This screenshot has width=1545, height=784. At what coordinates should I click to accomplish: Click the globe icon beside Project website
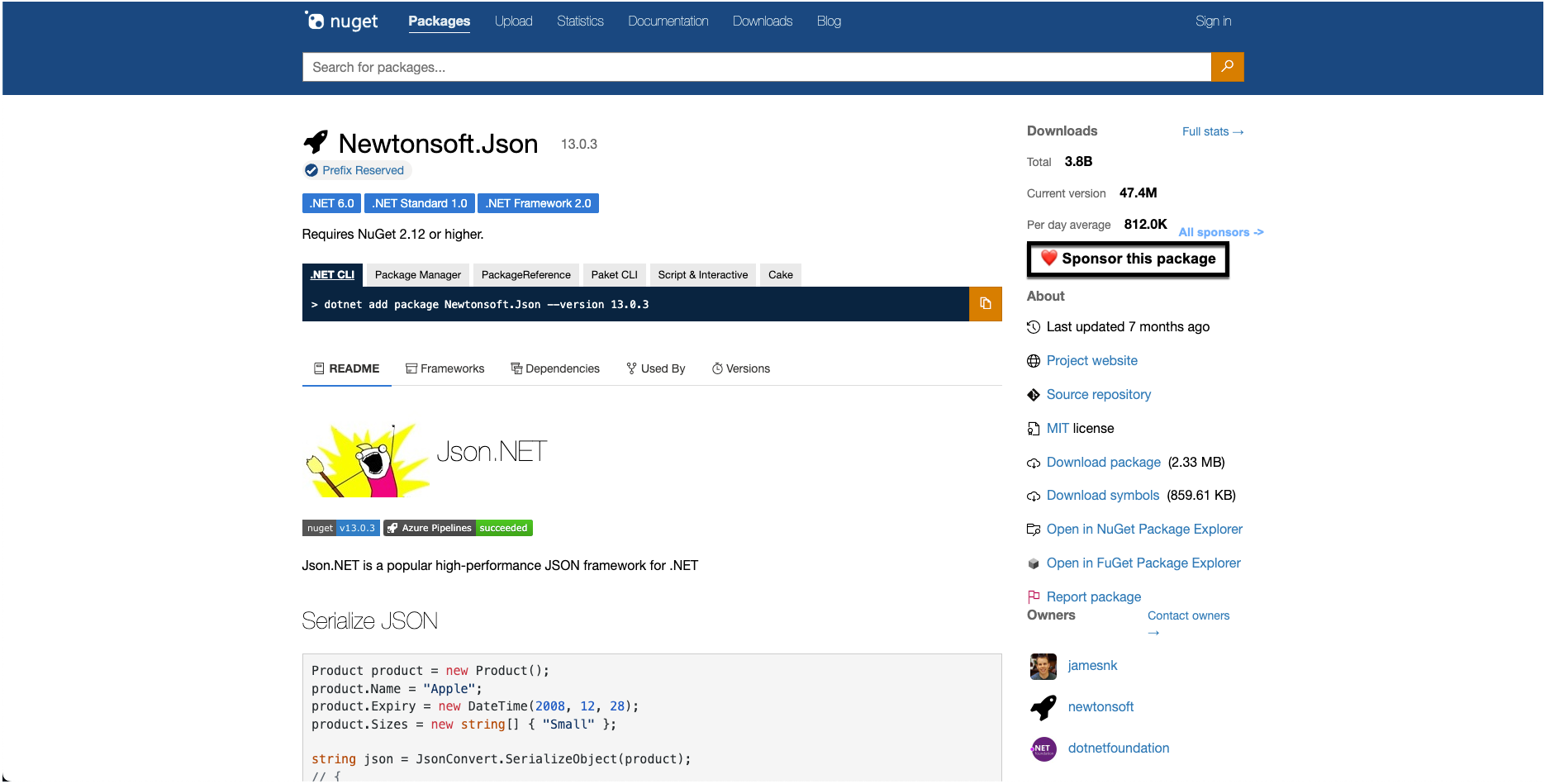(x=1034, y=361)
